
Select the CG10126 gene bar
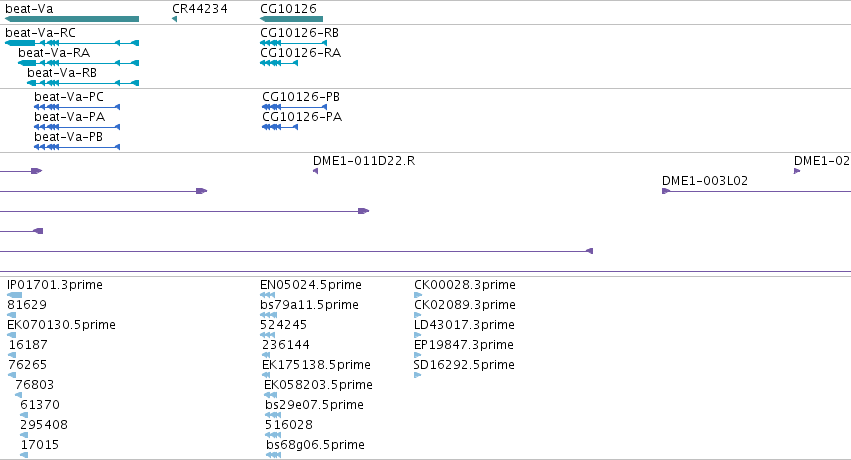tap(291, 19)
